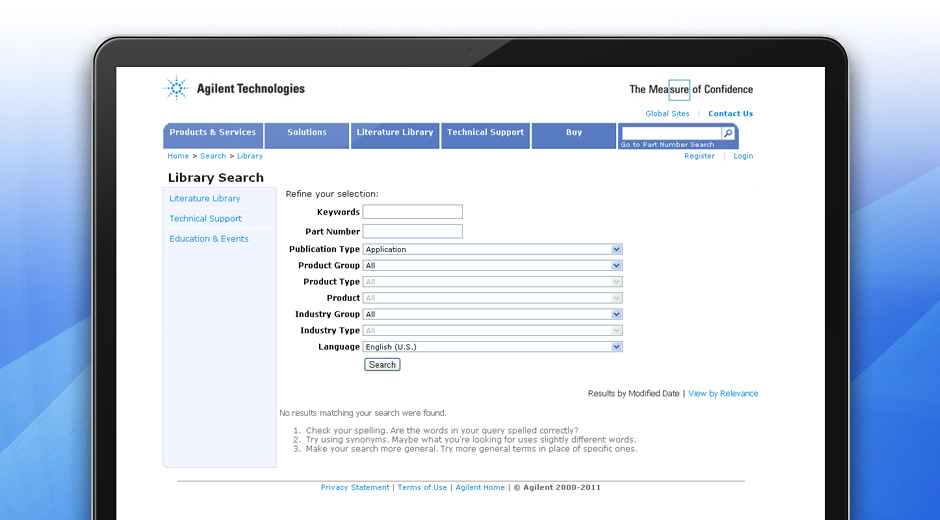The image size is (940, 520).
Task: Open the Publication Type dropdown
Action: 492,249
